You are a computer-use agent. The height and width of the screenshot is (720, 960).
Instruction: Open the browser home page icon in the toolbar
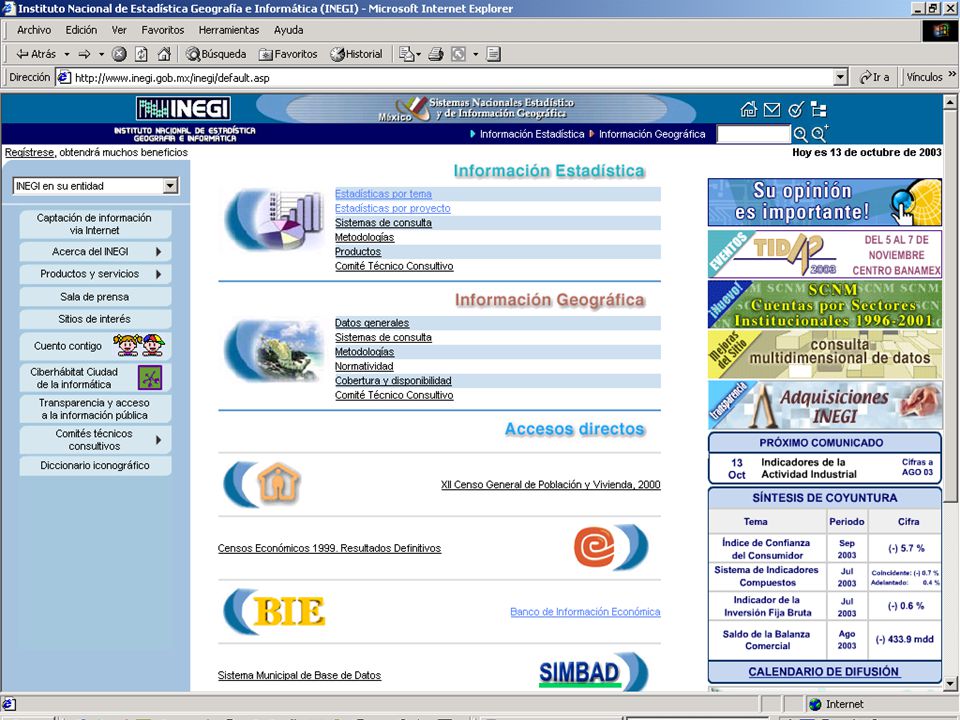pos(163,54)
